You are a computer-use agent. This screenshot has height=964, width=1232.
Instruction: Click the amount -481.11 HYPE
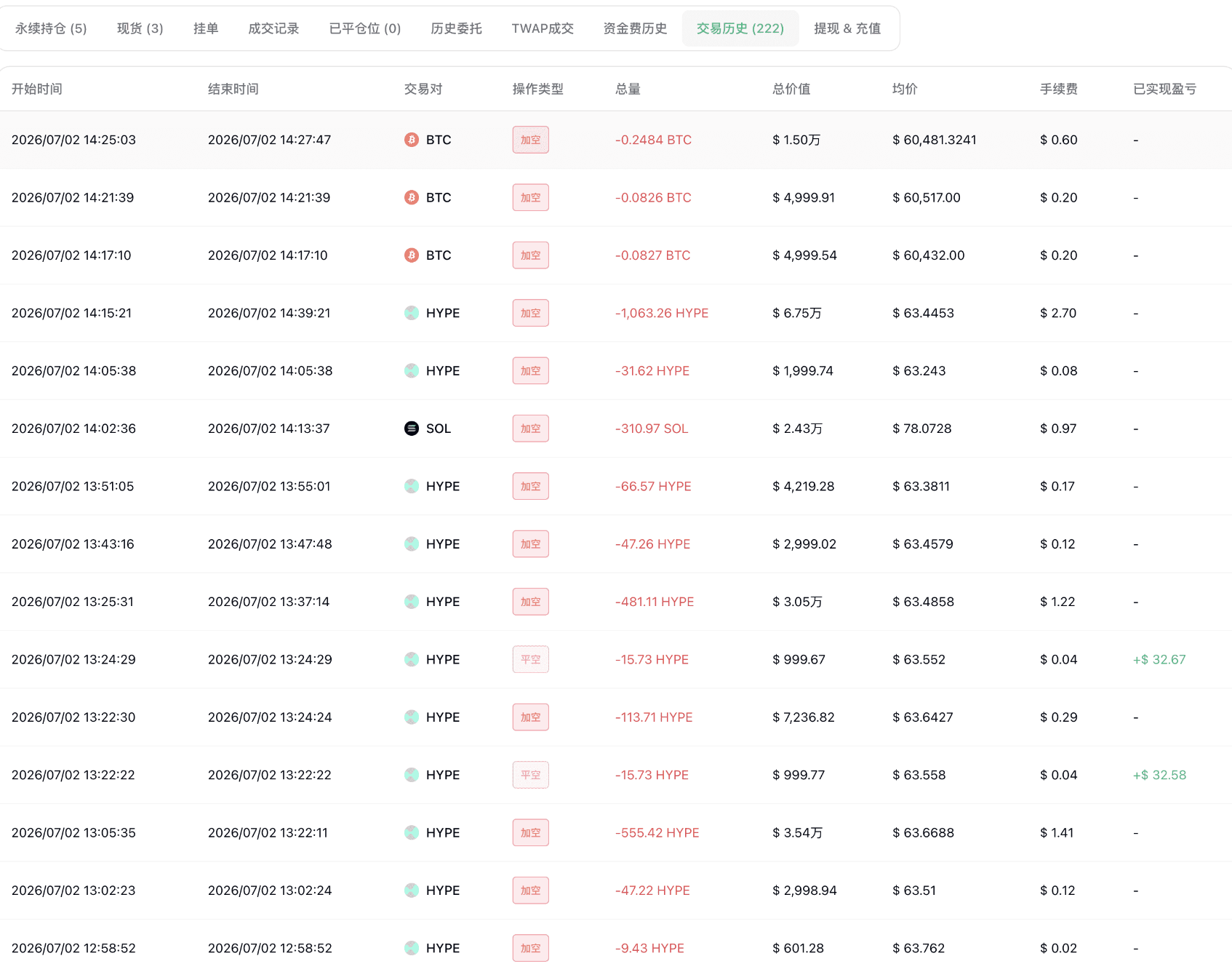655,602
